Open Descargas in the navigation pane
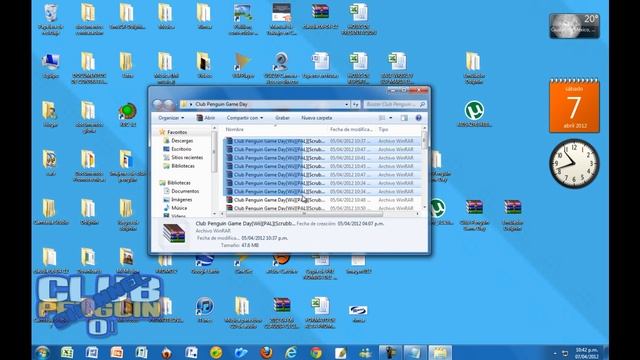Image resolution: width=640 pixels, height=360 pixels. [x=182, y=141]
